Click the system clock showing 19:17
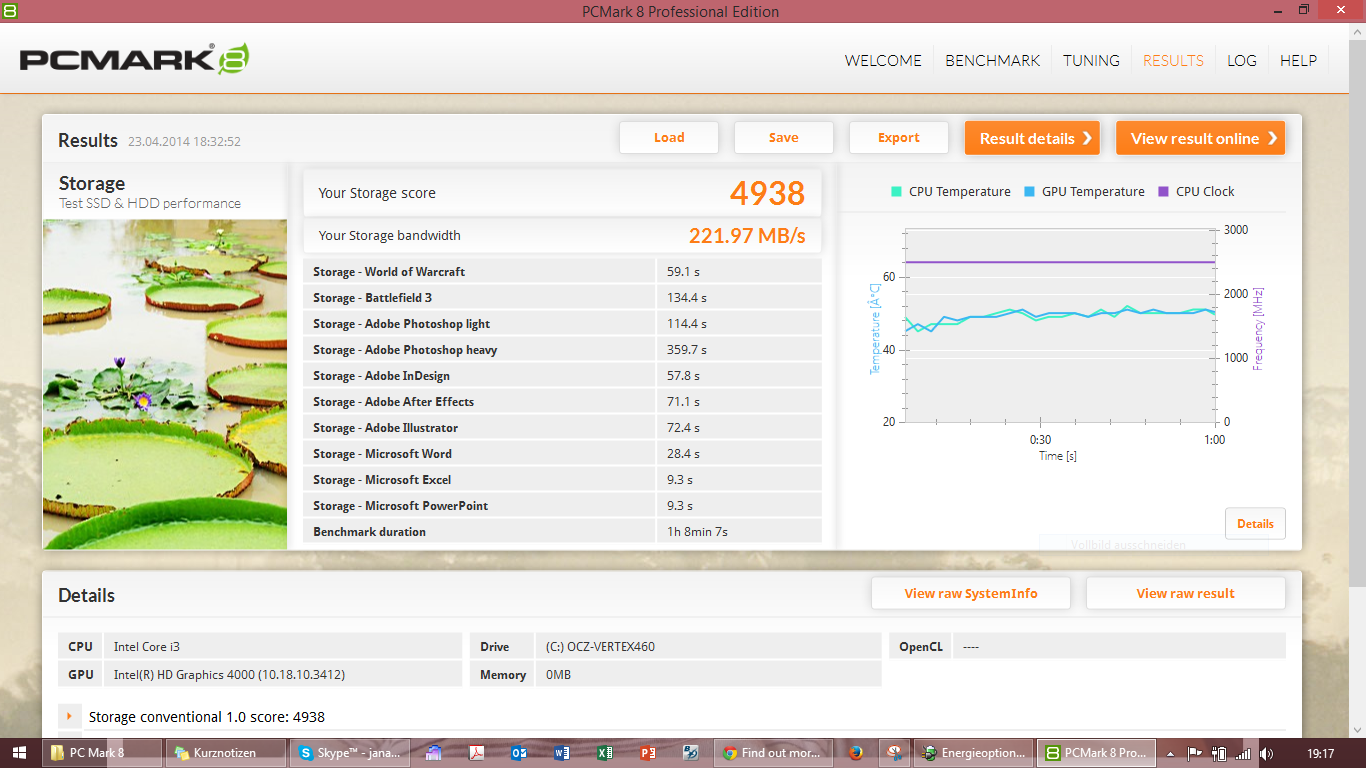The height and width of the screenshot is (768, 1366). [x=1321, y=753]
